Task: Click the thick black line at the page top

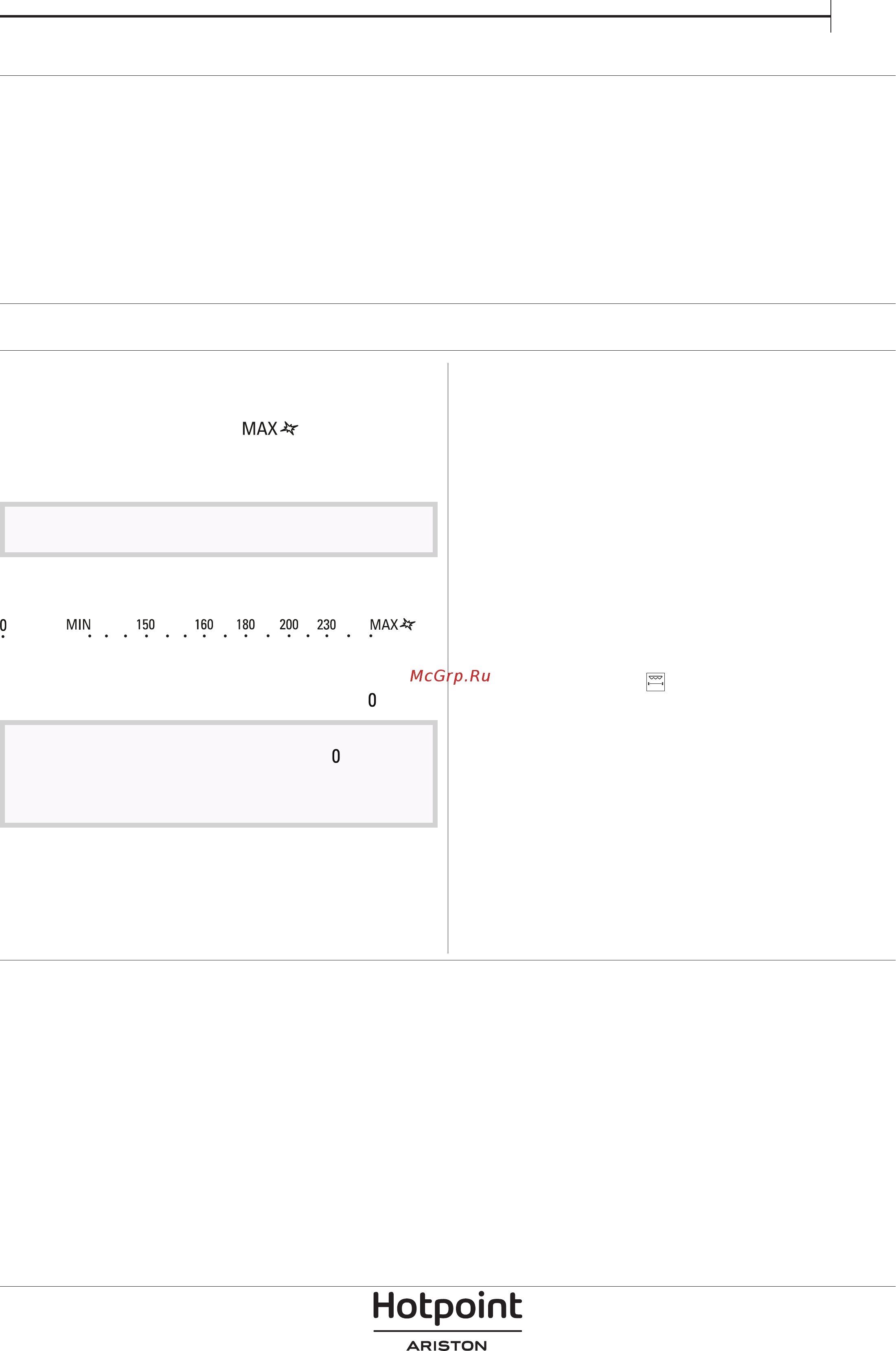Action: [415, 16]
